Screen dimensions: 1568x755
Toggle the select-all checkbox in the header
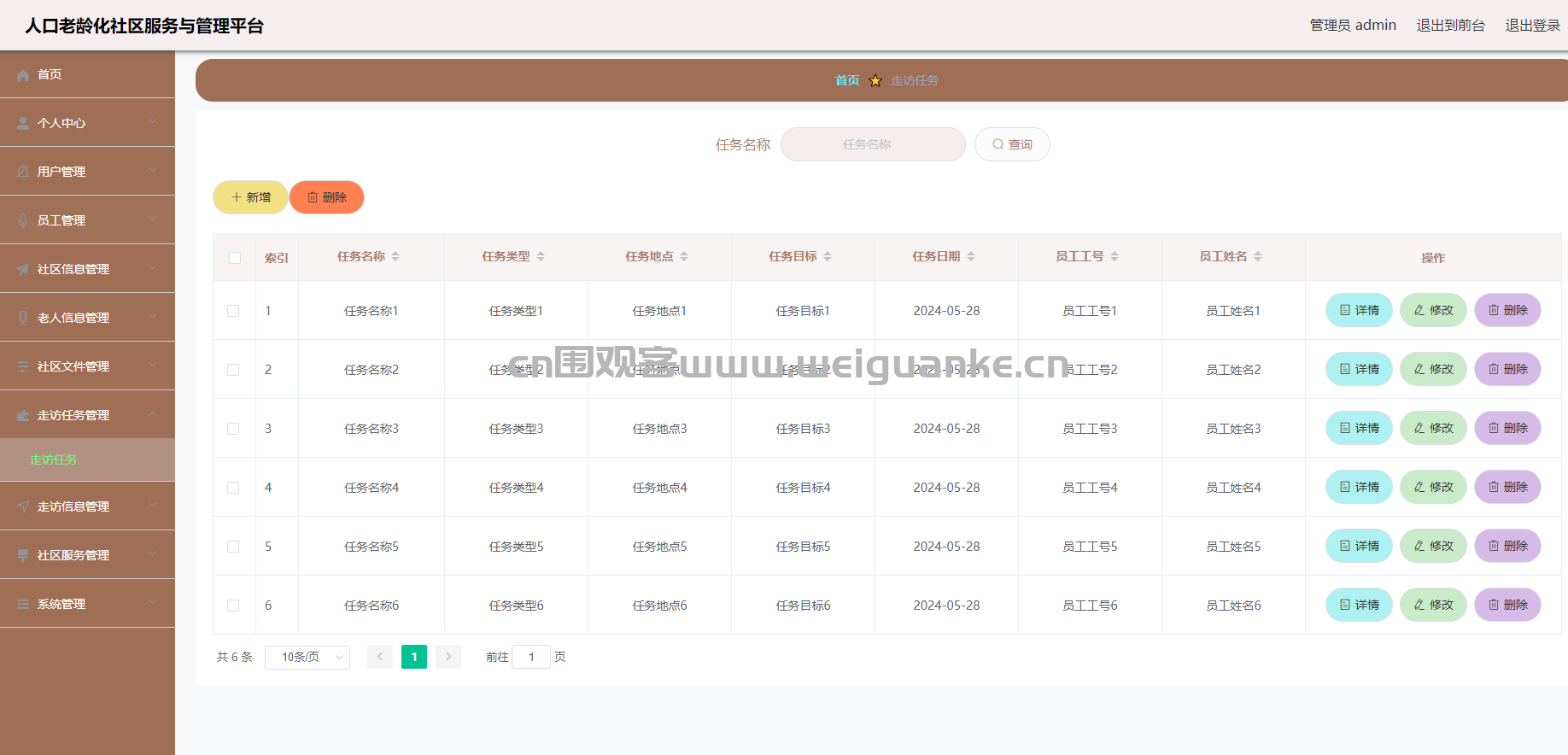coord(235,258)
